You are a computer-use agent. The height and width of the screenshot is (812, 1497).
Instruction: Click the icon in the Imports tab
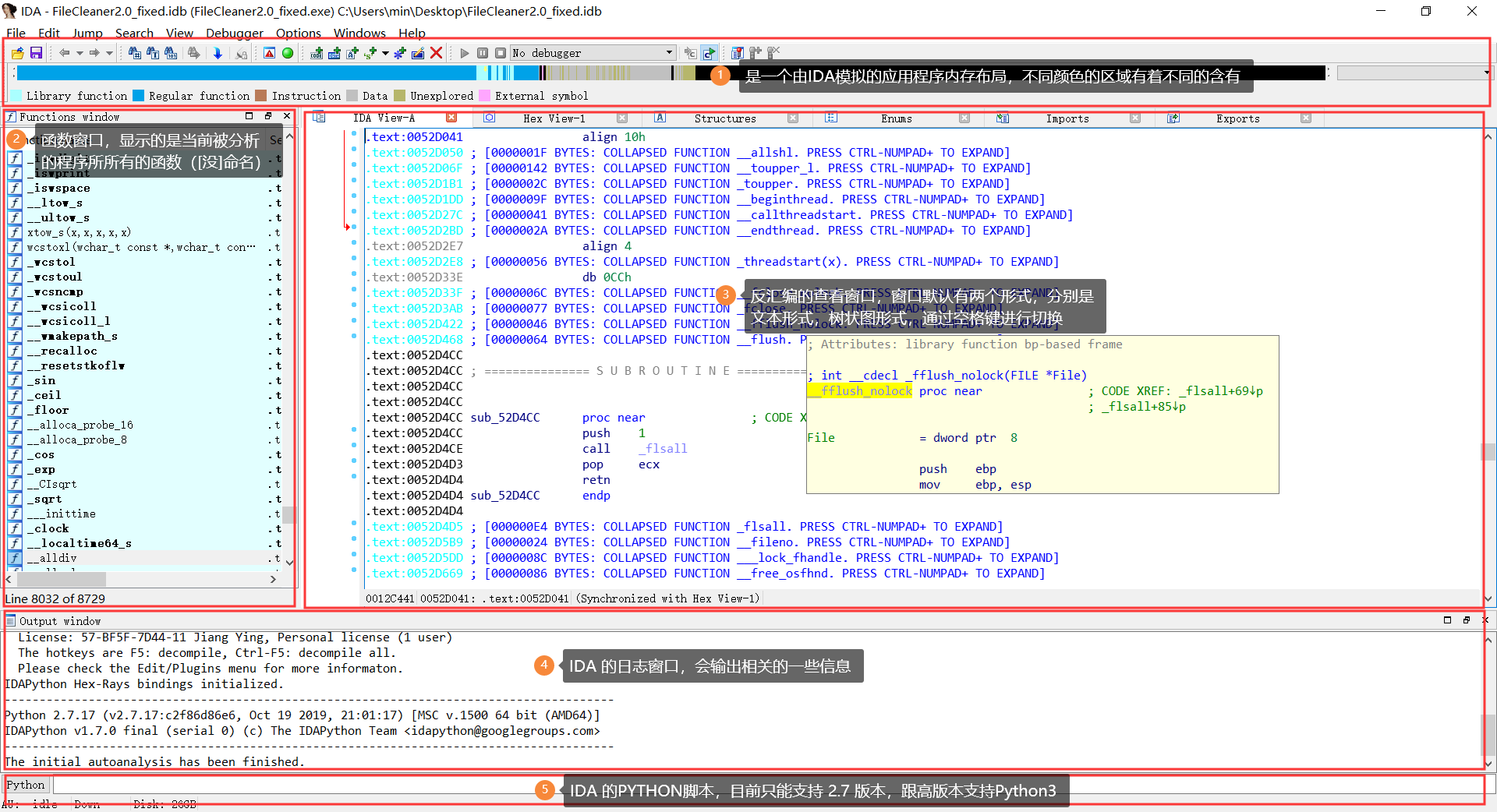click(x=1003, y=118)
